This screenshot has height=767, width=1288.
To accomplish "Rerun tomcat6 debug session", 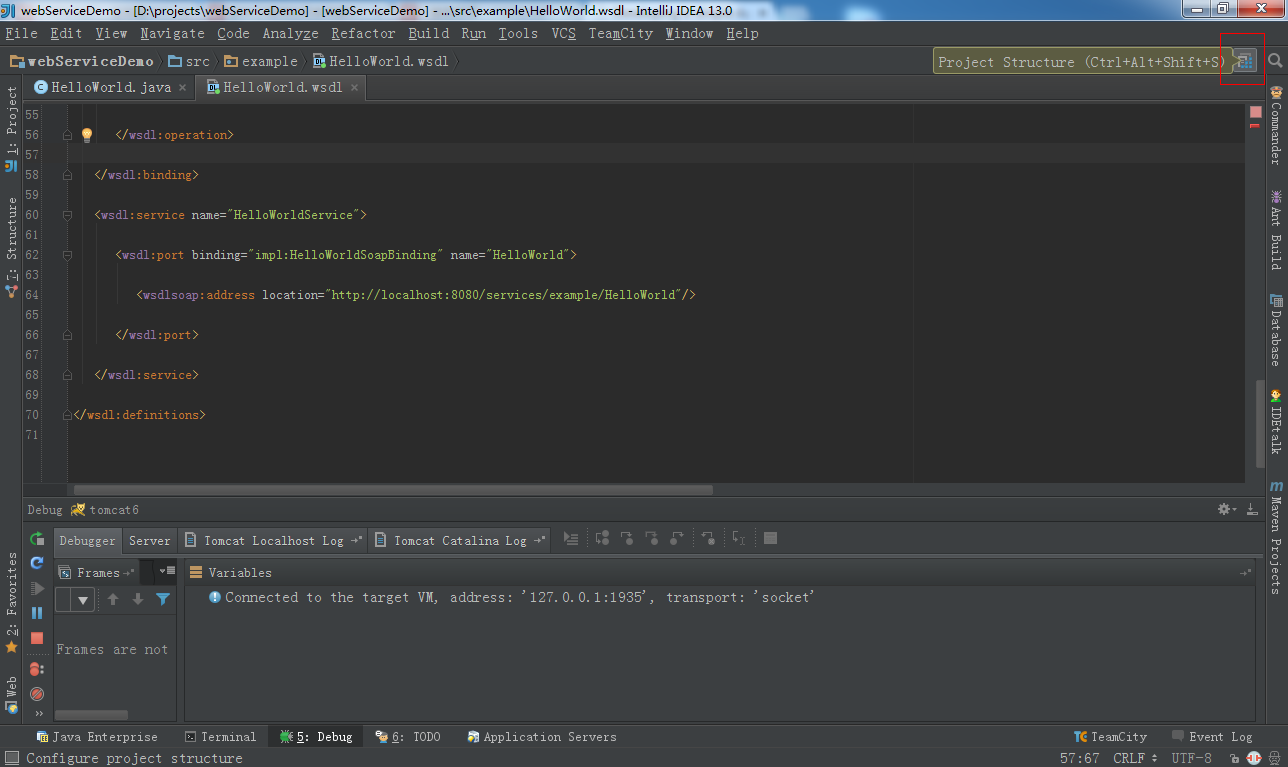I will pyautogui.click(x=37, y=540).
